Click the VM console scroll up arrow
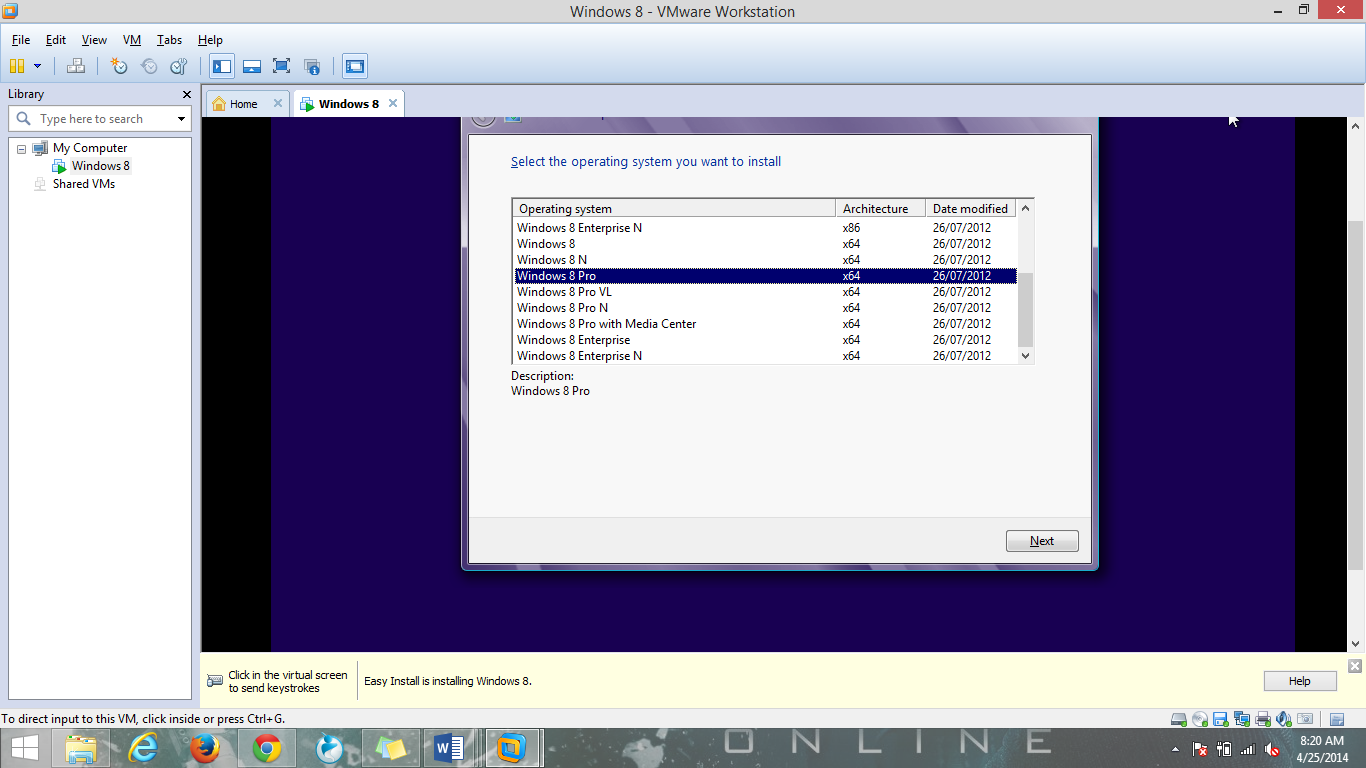The width and height of the screenshot is (1366, 768). (x=1356, y=127)
